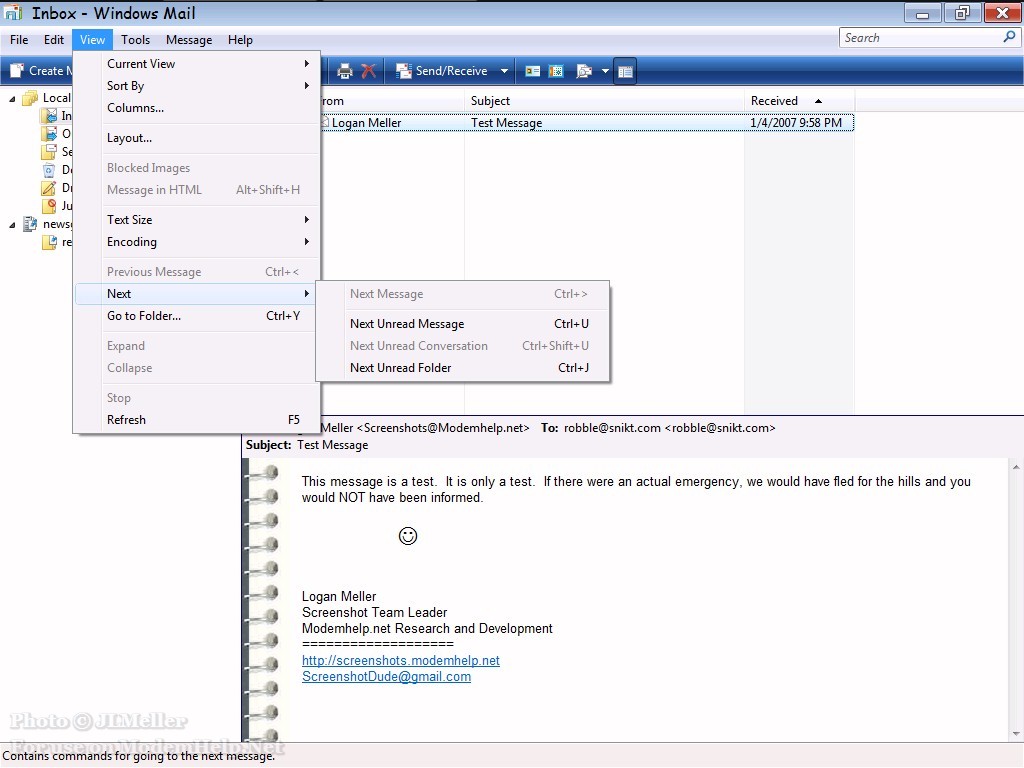Screen dimensions: 1024x768
Task: Expand the Text Size submenu
Action: click(x=196, y=220)
